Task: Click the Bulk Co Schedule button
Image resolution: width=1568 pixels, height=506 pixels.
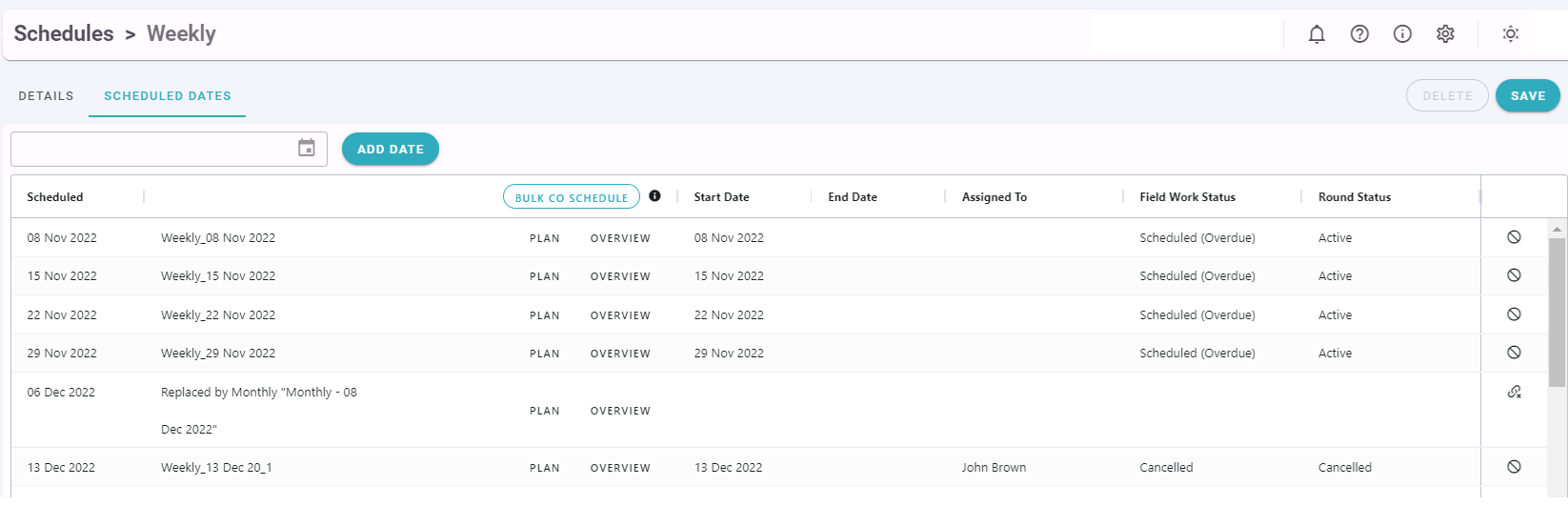Action: 572,196
